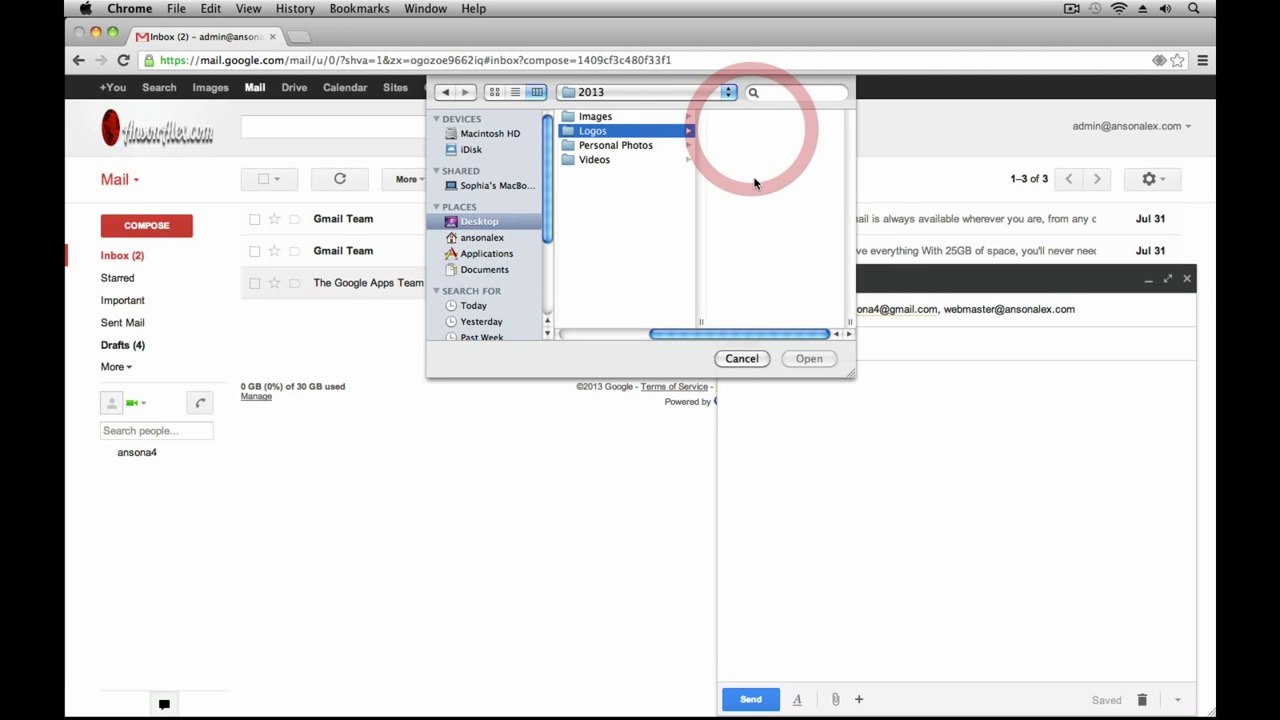
Task: Bookmark this page with star icon
Action: point(1178,61)
